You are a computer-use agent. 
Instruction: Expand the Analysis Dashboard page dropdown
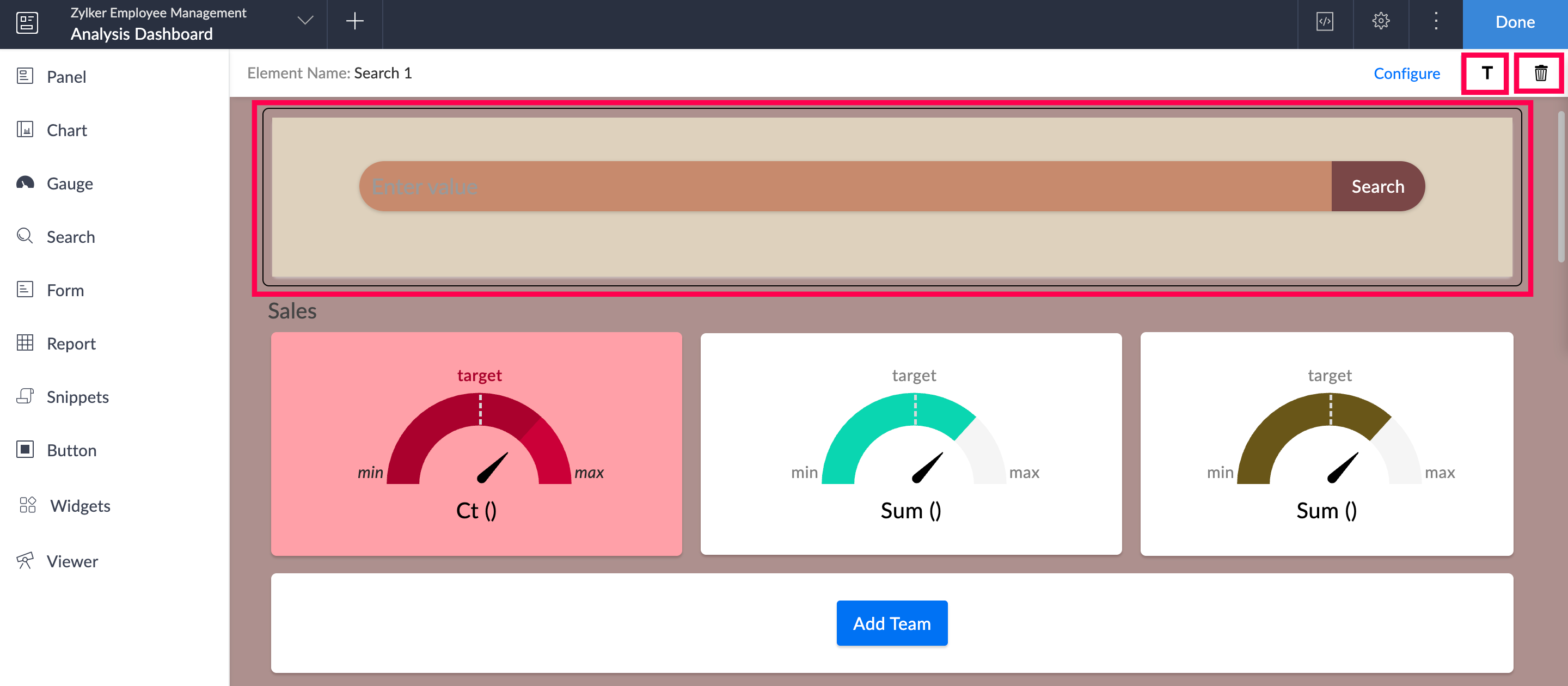click(x=305, y=21)
